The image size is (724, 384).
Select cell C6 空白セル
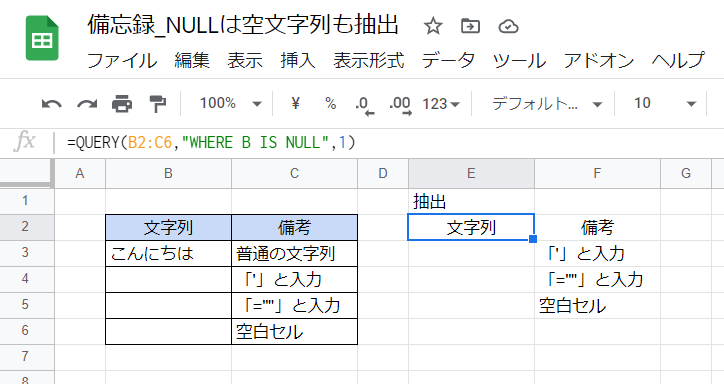pyautogui.click(x=294, y=331)
